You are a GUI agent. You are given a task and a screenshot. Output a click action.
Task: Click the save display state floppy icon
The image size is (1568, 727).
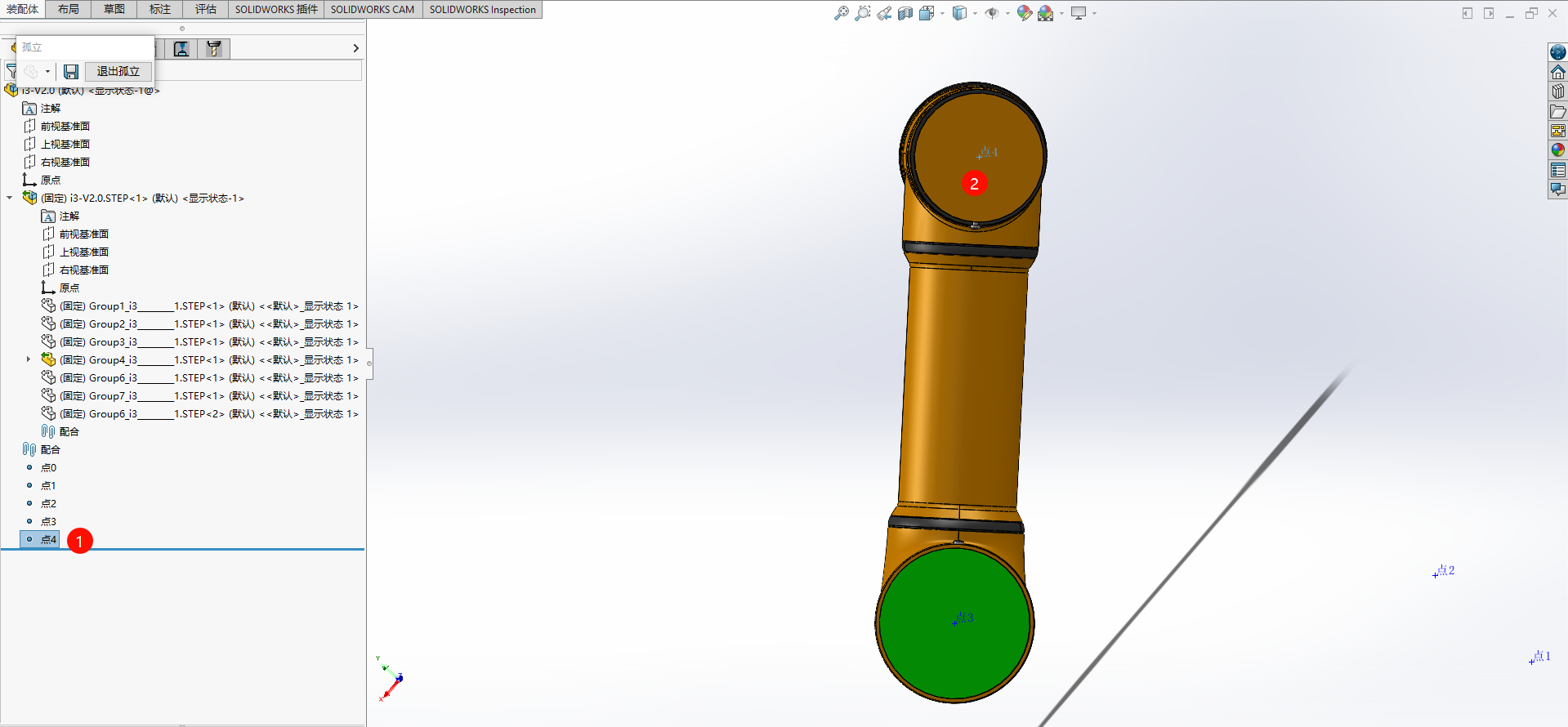coord(71,72)
